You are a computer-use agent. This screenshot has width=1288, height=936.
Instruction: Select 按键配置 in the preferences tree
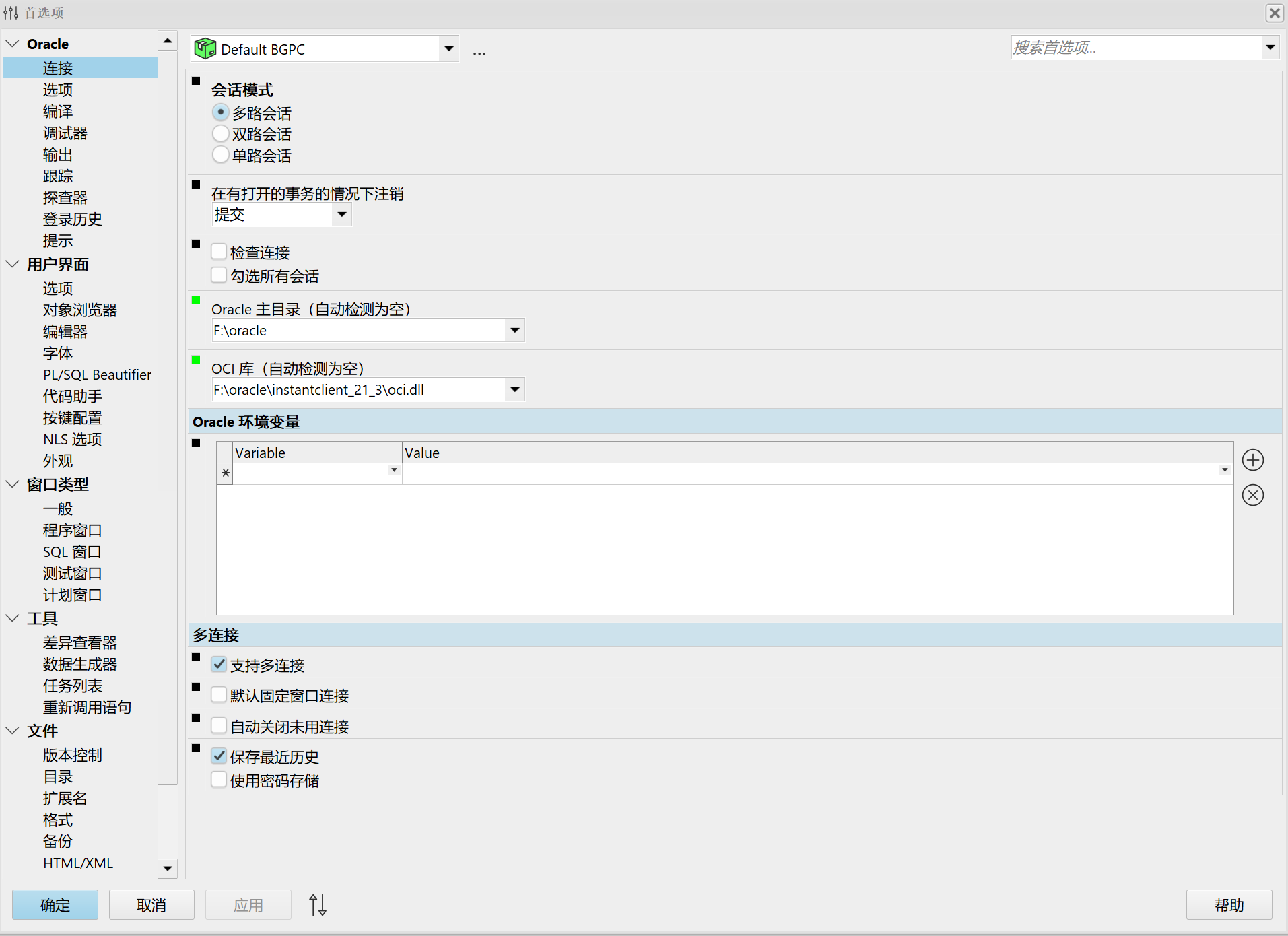tap(73, 417)
